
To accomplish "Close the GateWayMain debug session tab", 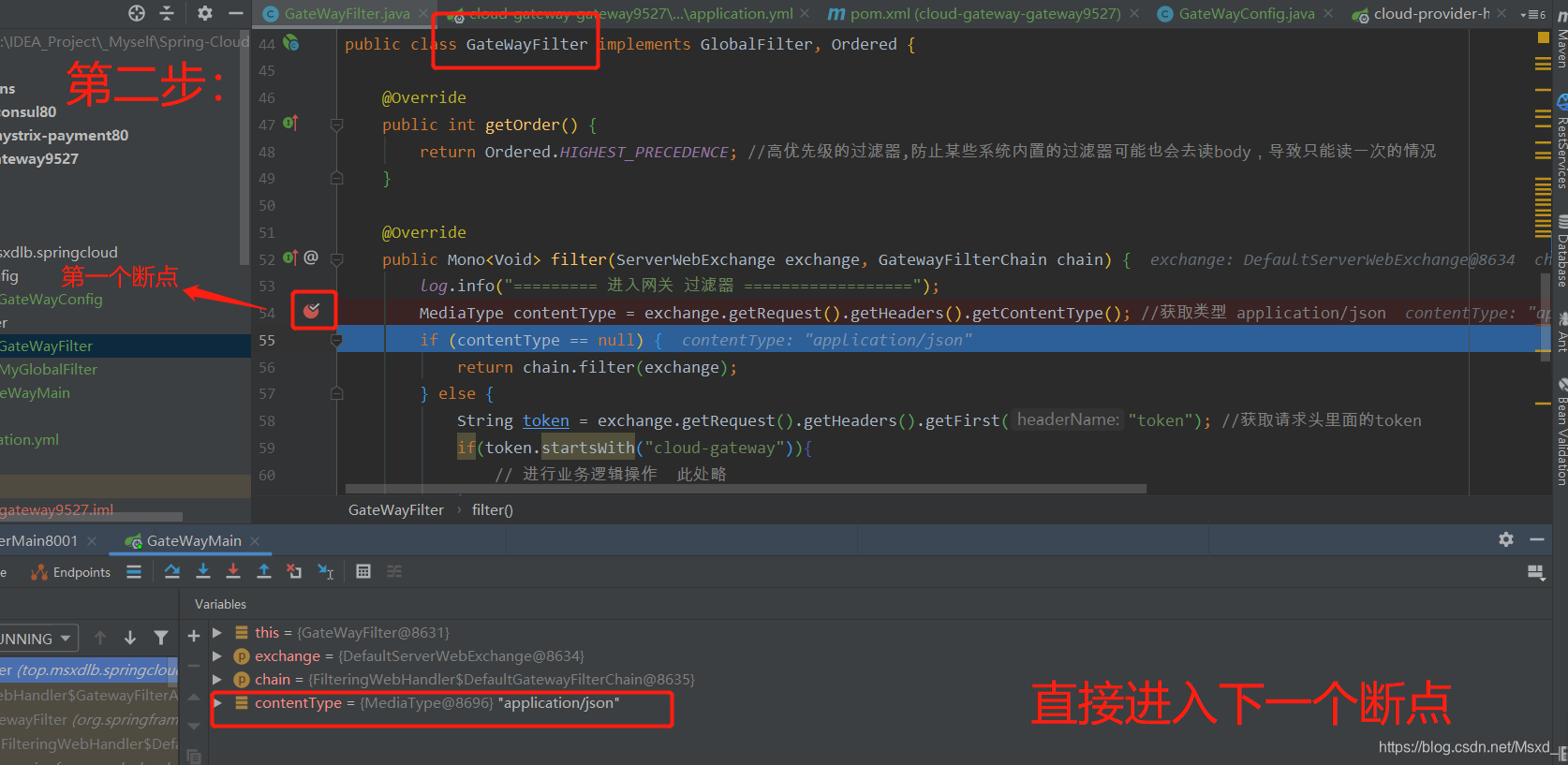I will pos(255,541).
